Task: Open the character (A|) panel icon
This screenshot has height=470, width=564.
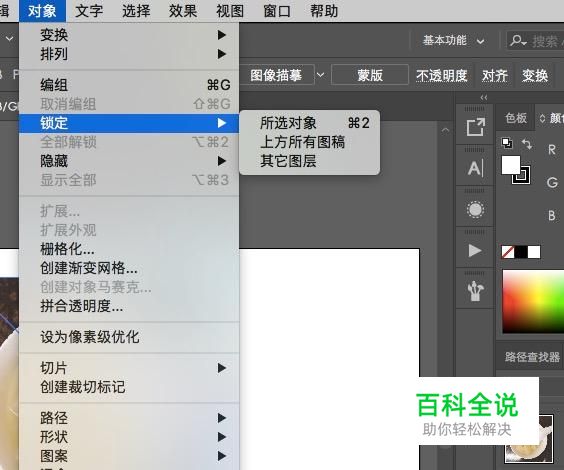Action: tap(475, 168)
